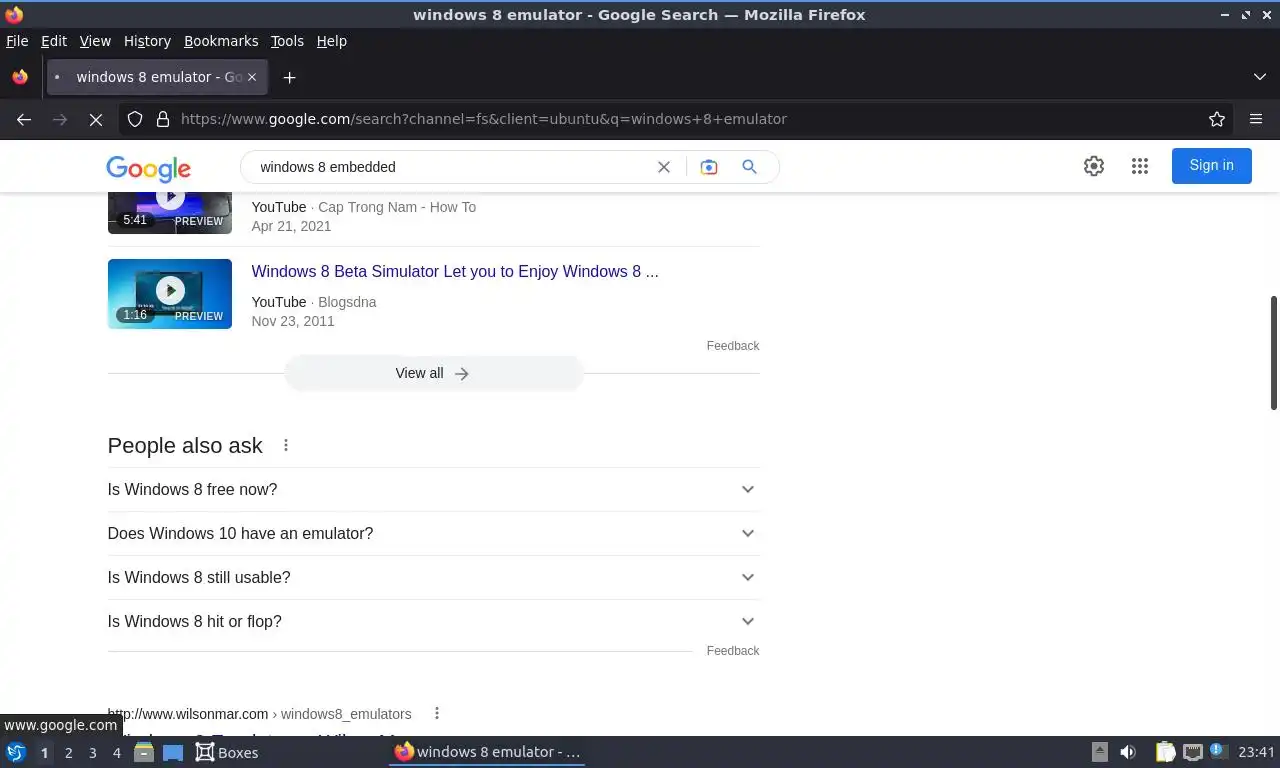Open the update notifier tray icon
The width and height of the screenshot is (1280, 768).
coord(1218,750)
